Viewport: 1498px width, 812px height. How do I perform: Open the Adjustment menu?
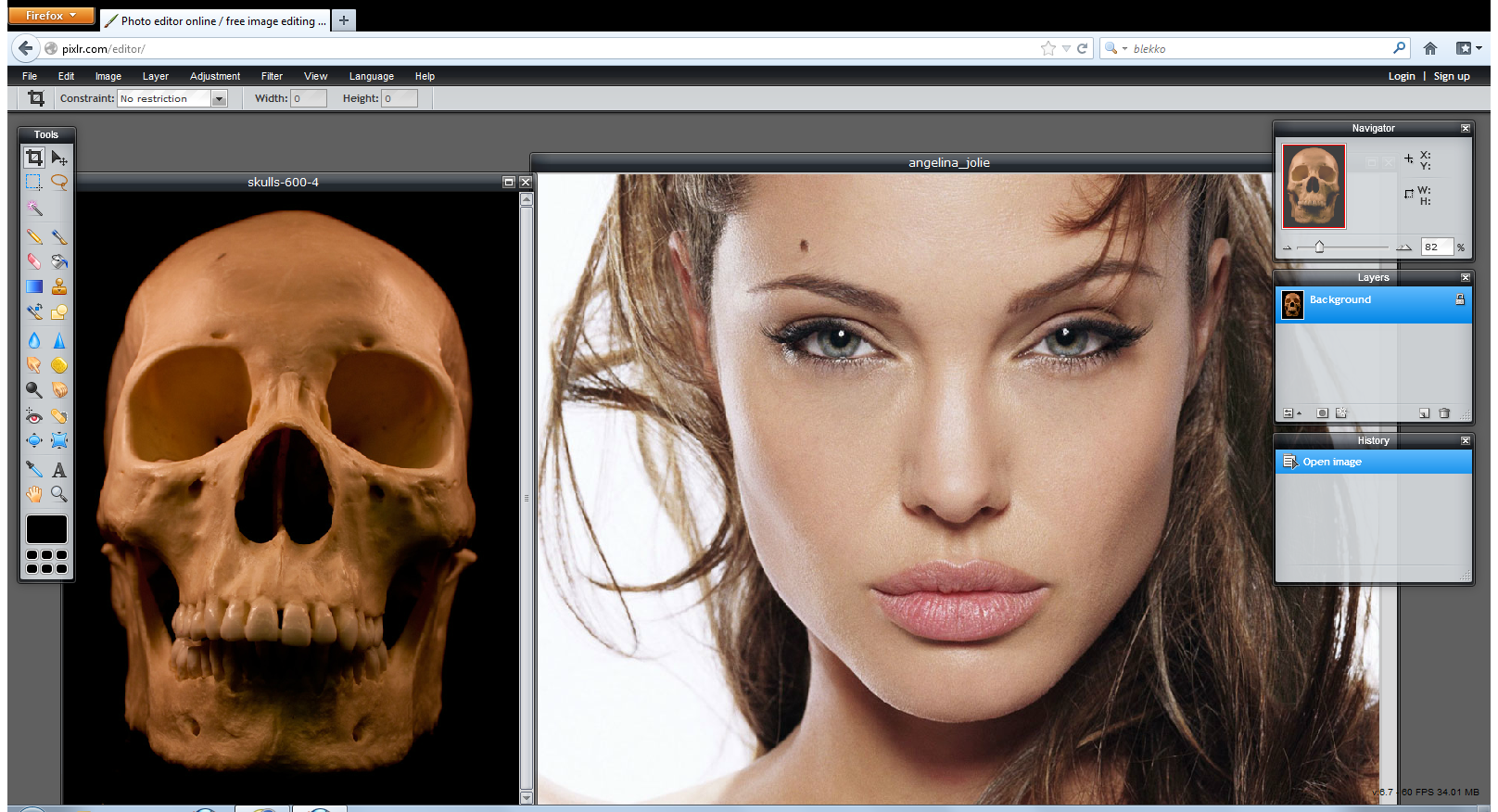(x=215, y=76)
